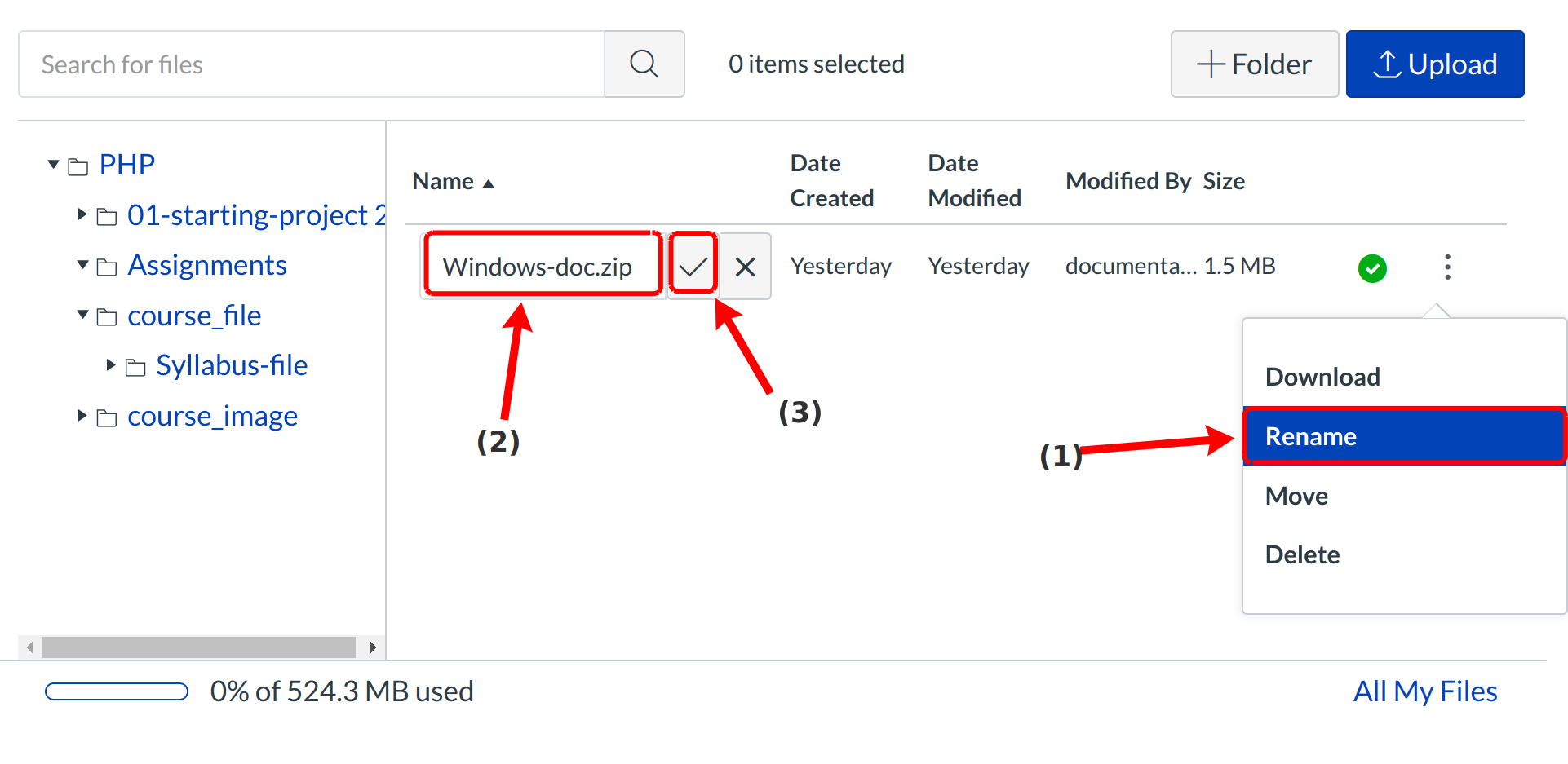Click the magnifying glass search button

(644, 64)
